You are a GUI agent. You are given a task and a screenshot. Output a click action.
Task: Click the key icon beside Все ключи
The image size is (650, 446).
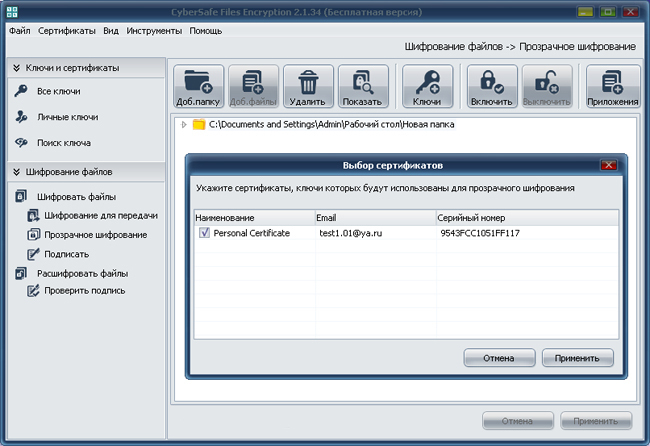(x=21, y=91)
